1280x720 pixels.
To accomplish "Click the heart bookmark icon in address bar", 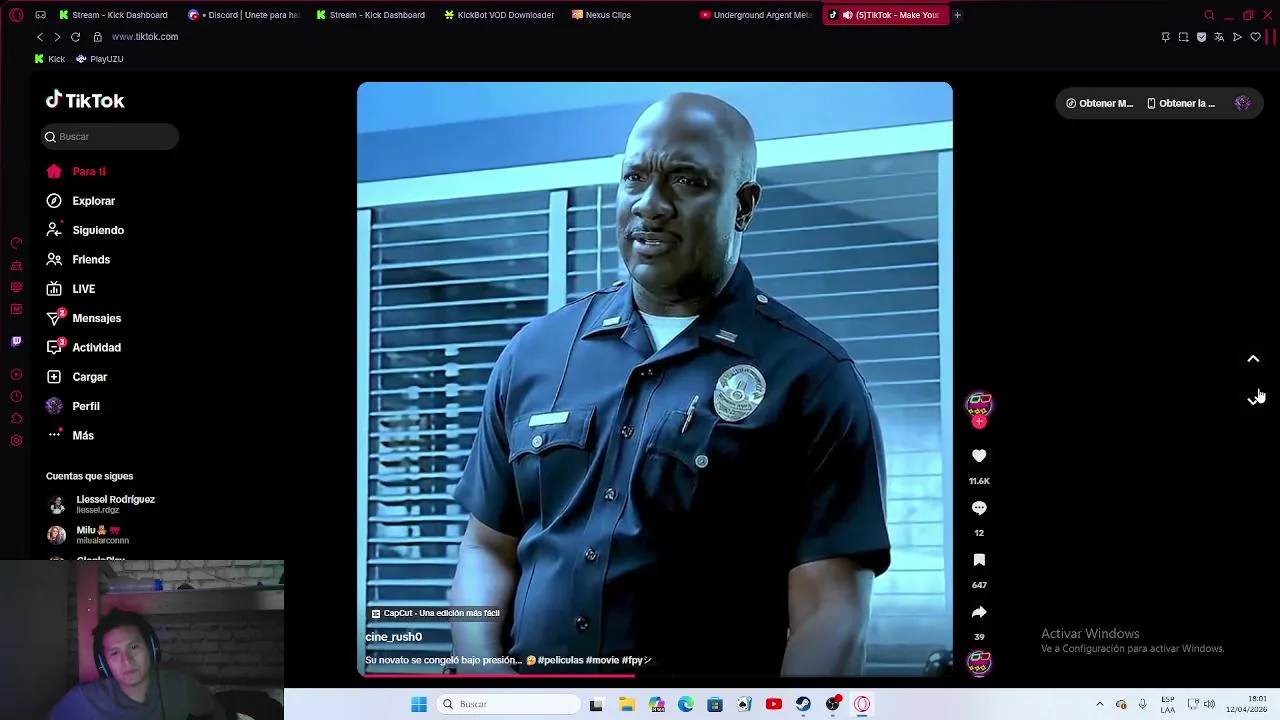I will tap(1256, 37).
